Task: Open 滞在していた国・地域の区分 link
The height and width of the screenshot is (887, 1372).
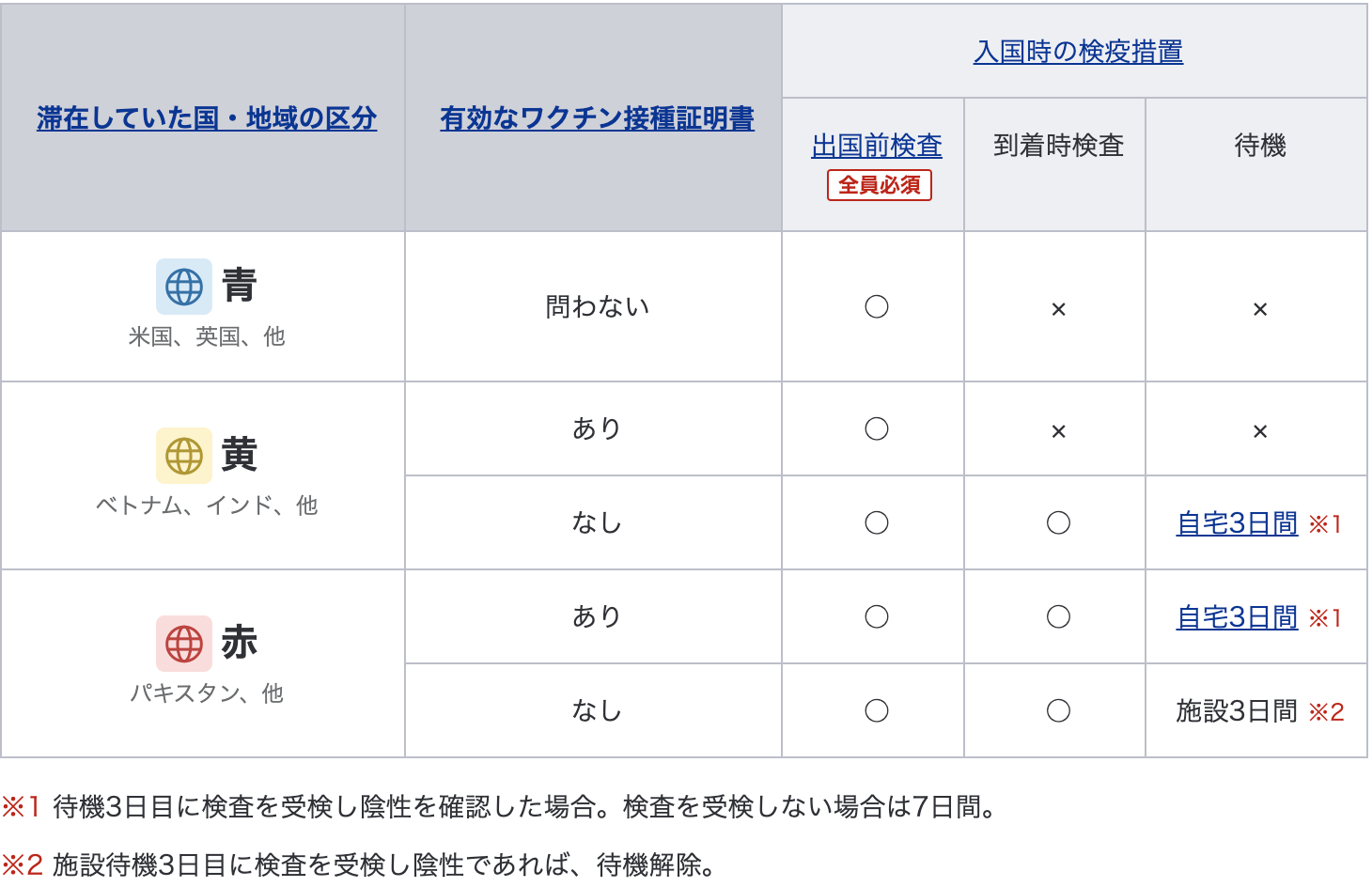Action: (x=207, y=118)
